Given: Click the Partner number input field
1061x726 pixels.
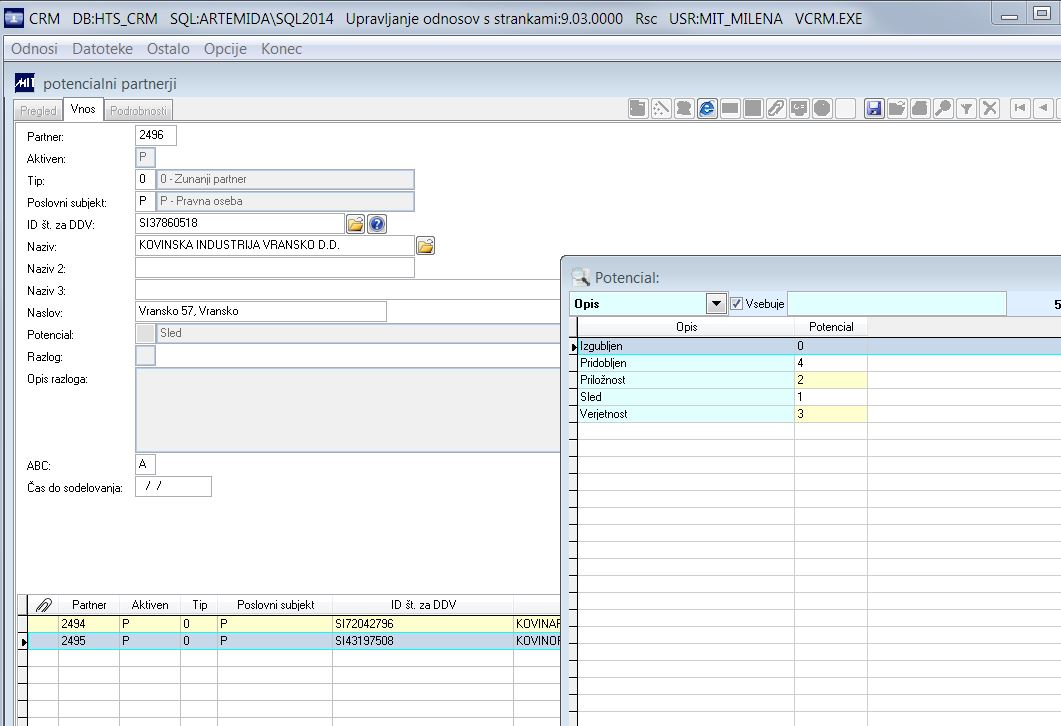Looking at the screenshot, I should [155, 134].
